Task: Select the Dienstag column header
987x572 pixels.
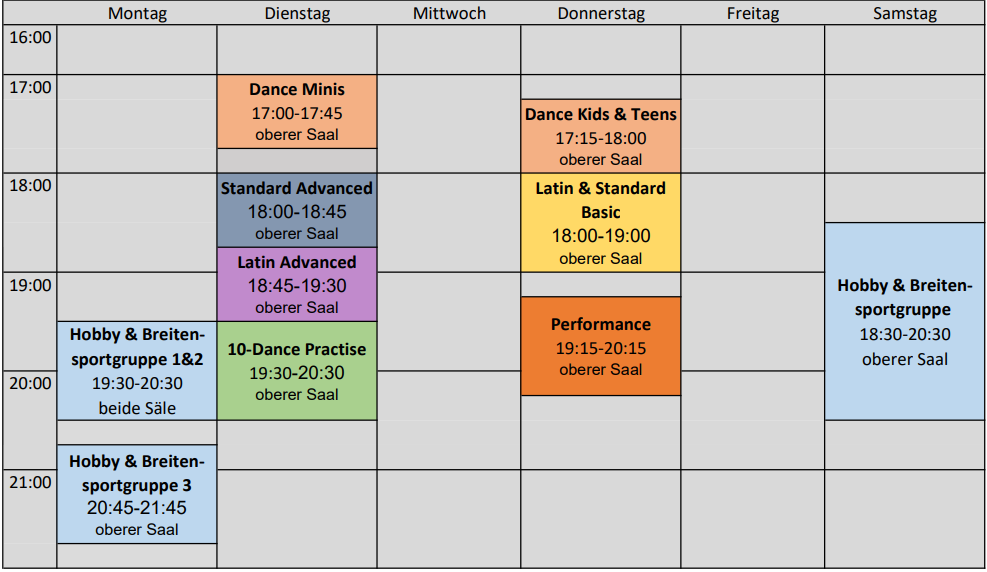Action: (x=297, y=13)
